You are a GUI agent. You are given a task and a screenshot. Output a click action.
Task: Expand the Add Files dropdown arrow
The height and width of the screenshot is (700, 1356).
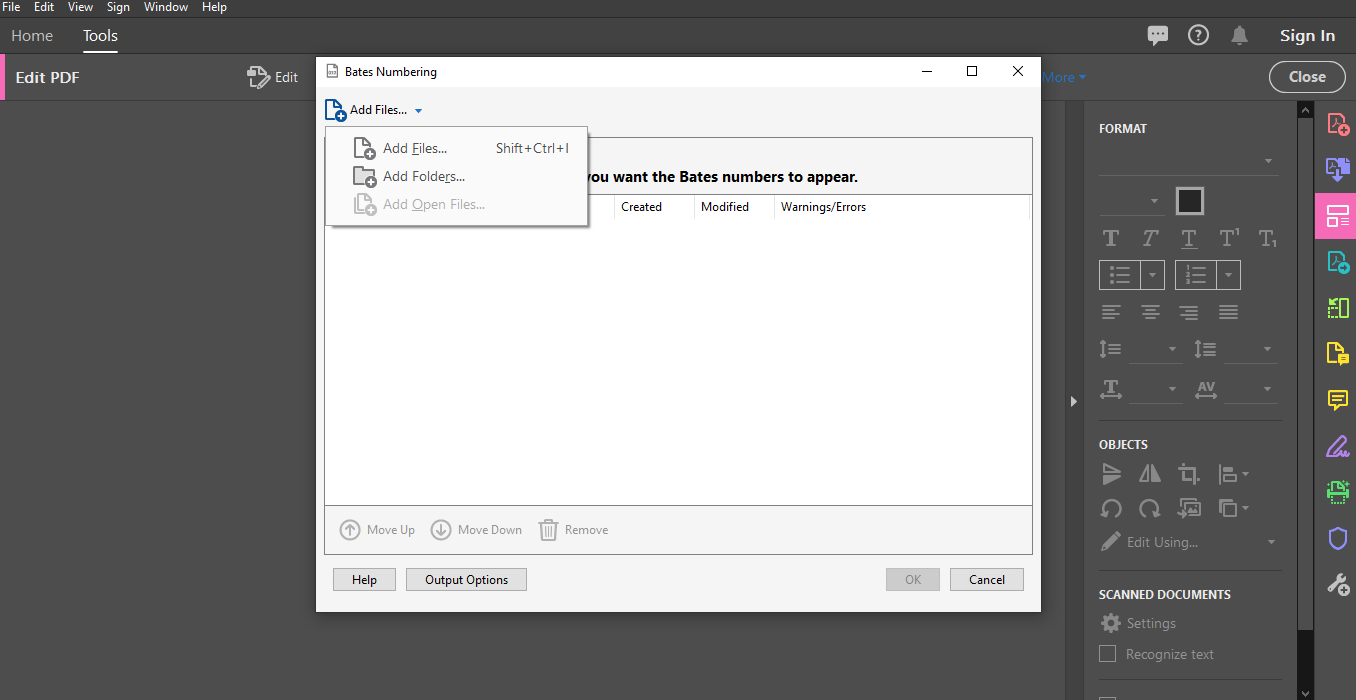pyautogui.click(x=419, y=111)
